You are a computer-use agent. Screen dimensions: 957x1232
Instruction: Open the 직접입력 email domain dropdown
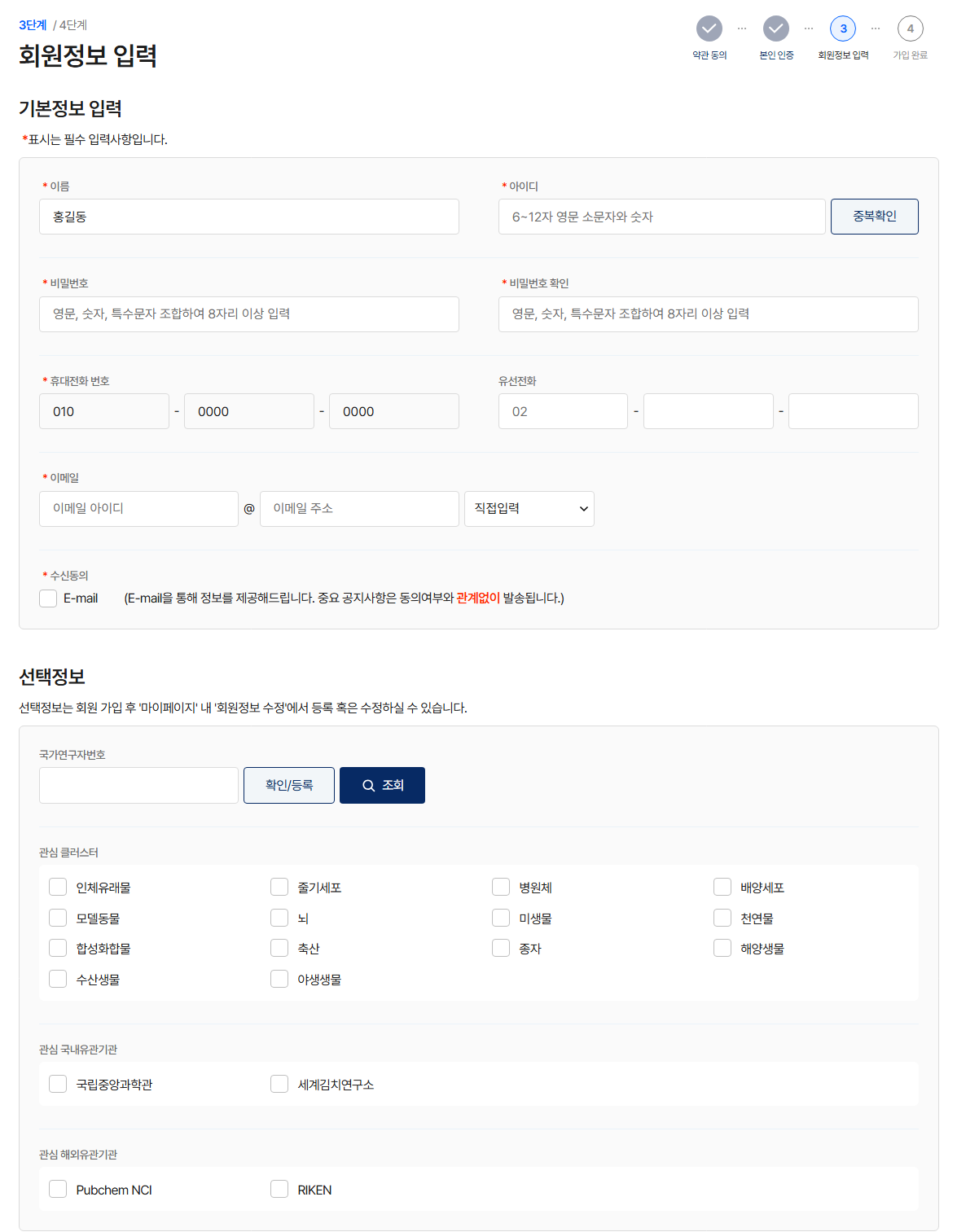529,509
